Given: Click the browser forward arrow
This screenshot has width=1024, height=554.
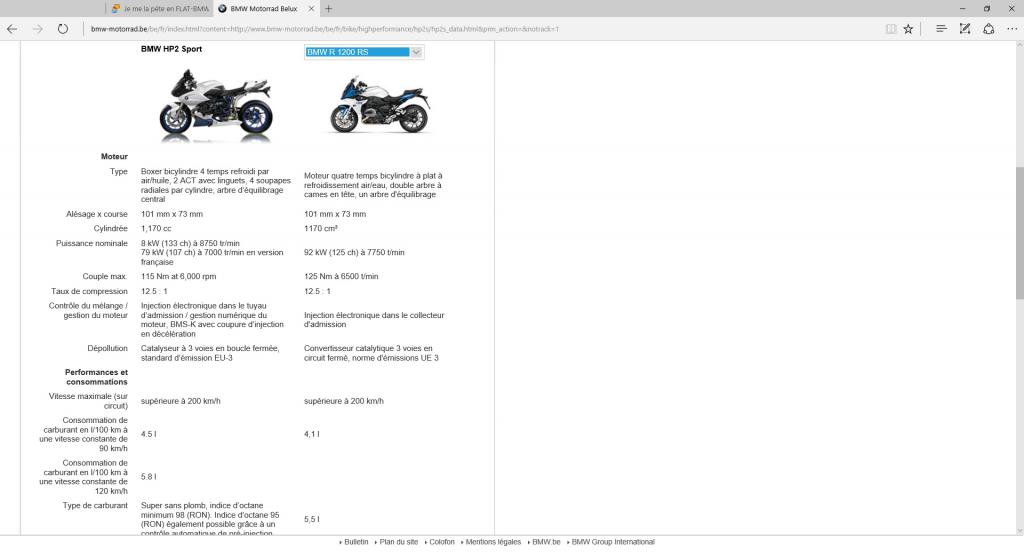Looking at the screenshot, I should point(37,29).
